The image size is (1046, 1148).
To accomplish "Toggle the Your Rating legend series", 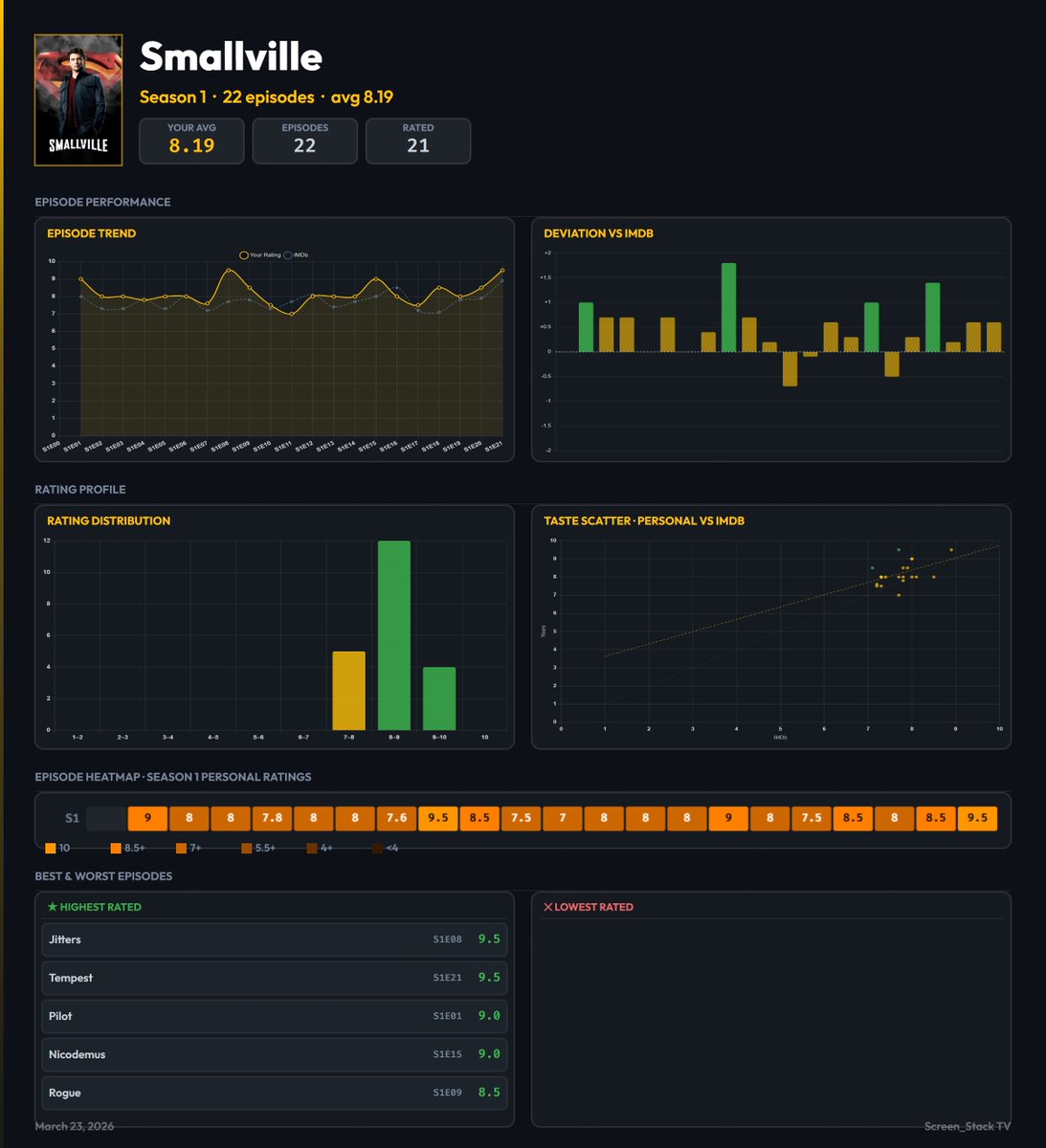I will click(260, 255).
